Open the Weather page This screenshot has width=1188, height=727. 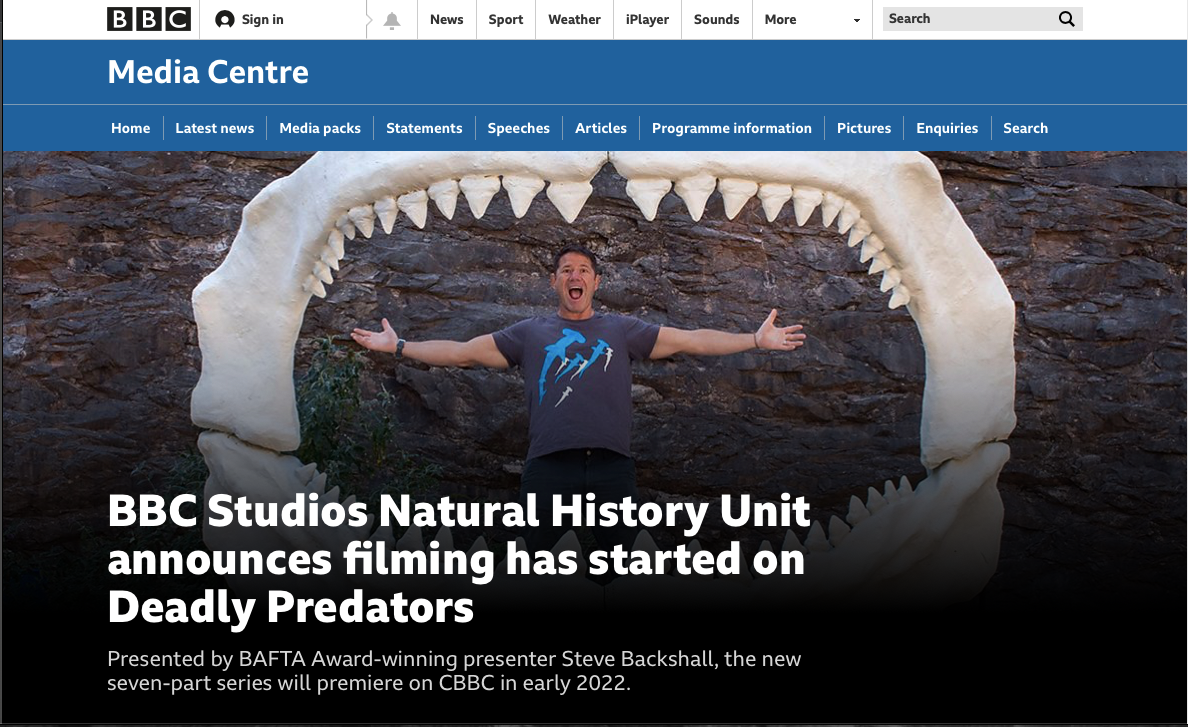pos(574,20)
